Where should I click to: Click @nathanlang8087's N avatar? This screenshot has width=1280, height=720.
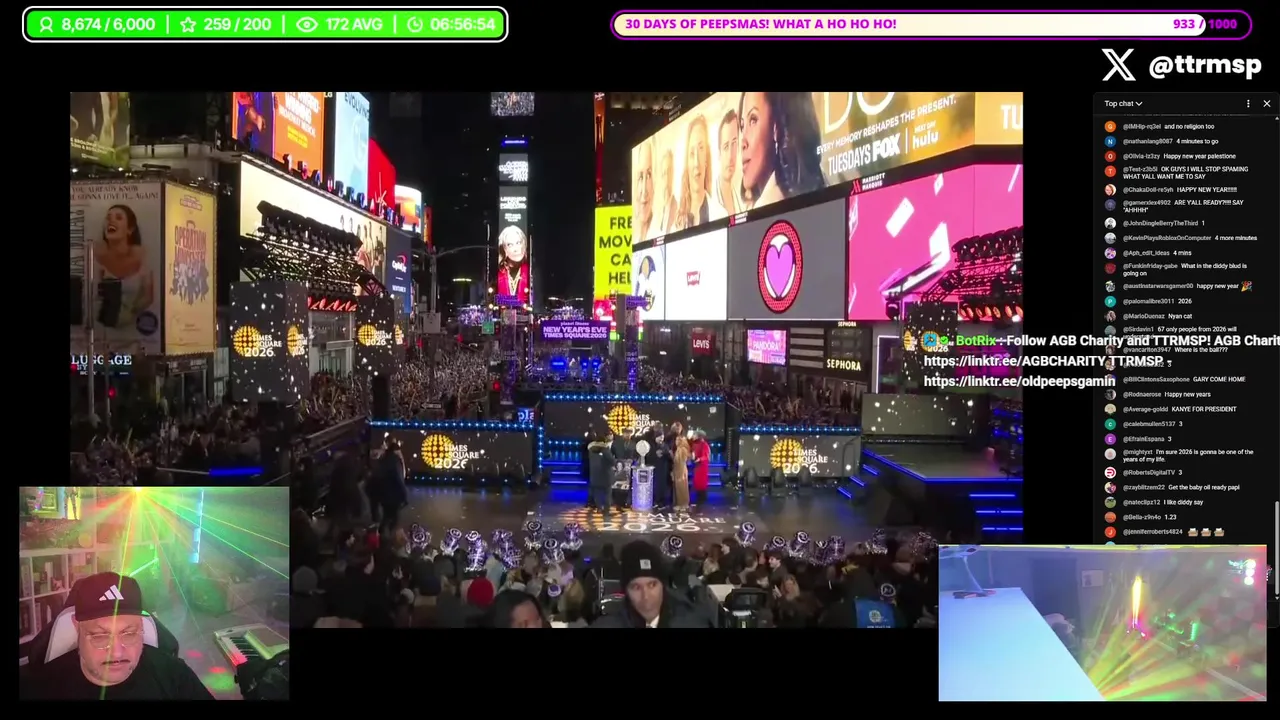(1110, 142)
